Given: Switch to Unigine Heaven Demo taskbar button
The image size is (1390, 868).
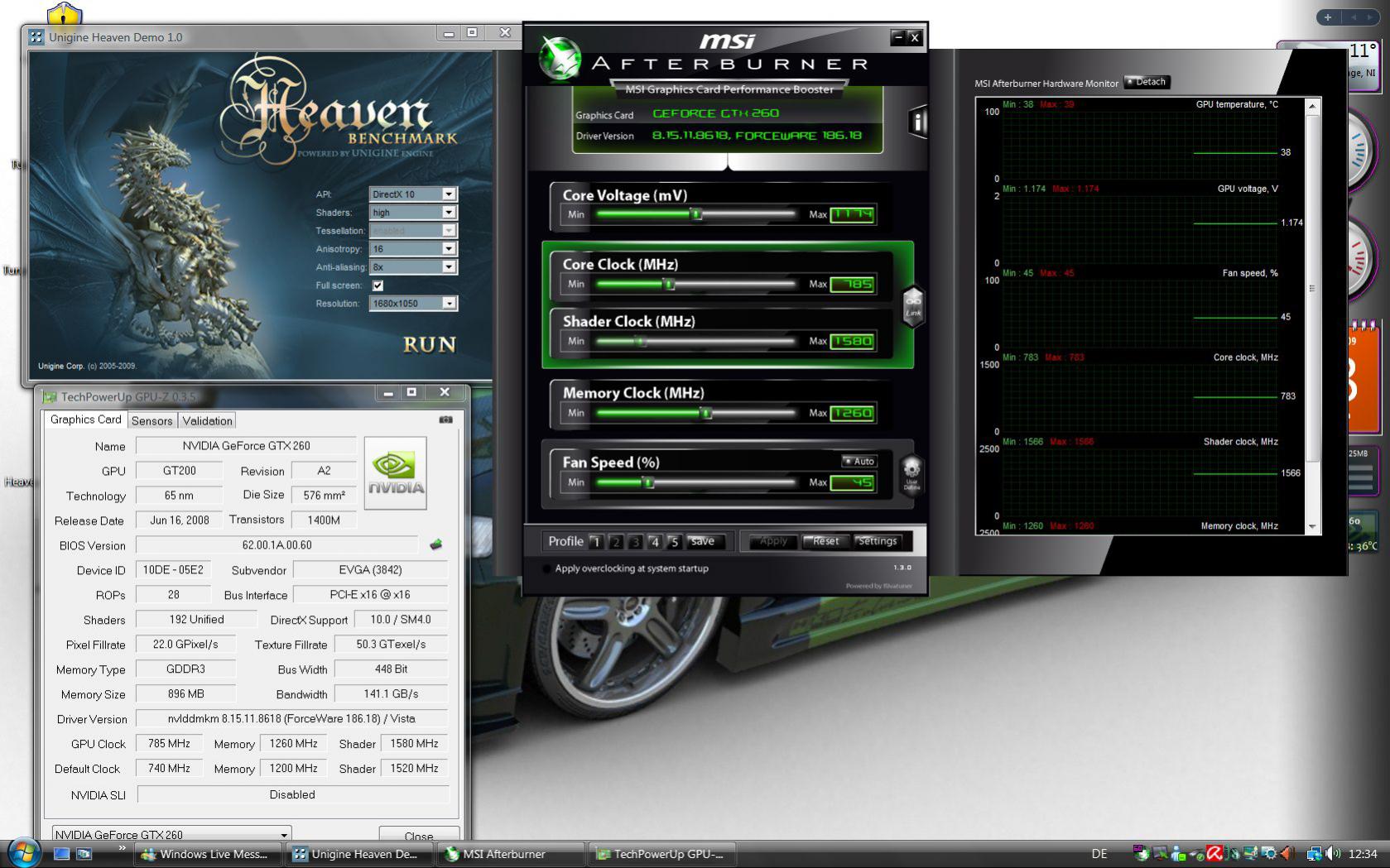Looking at the screenshot, I should pyautogui.click(x=358, y=854).
